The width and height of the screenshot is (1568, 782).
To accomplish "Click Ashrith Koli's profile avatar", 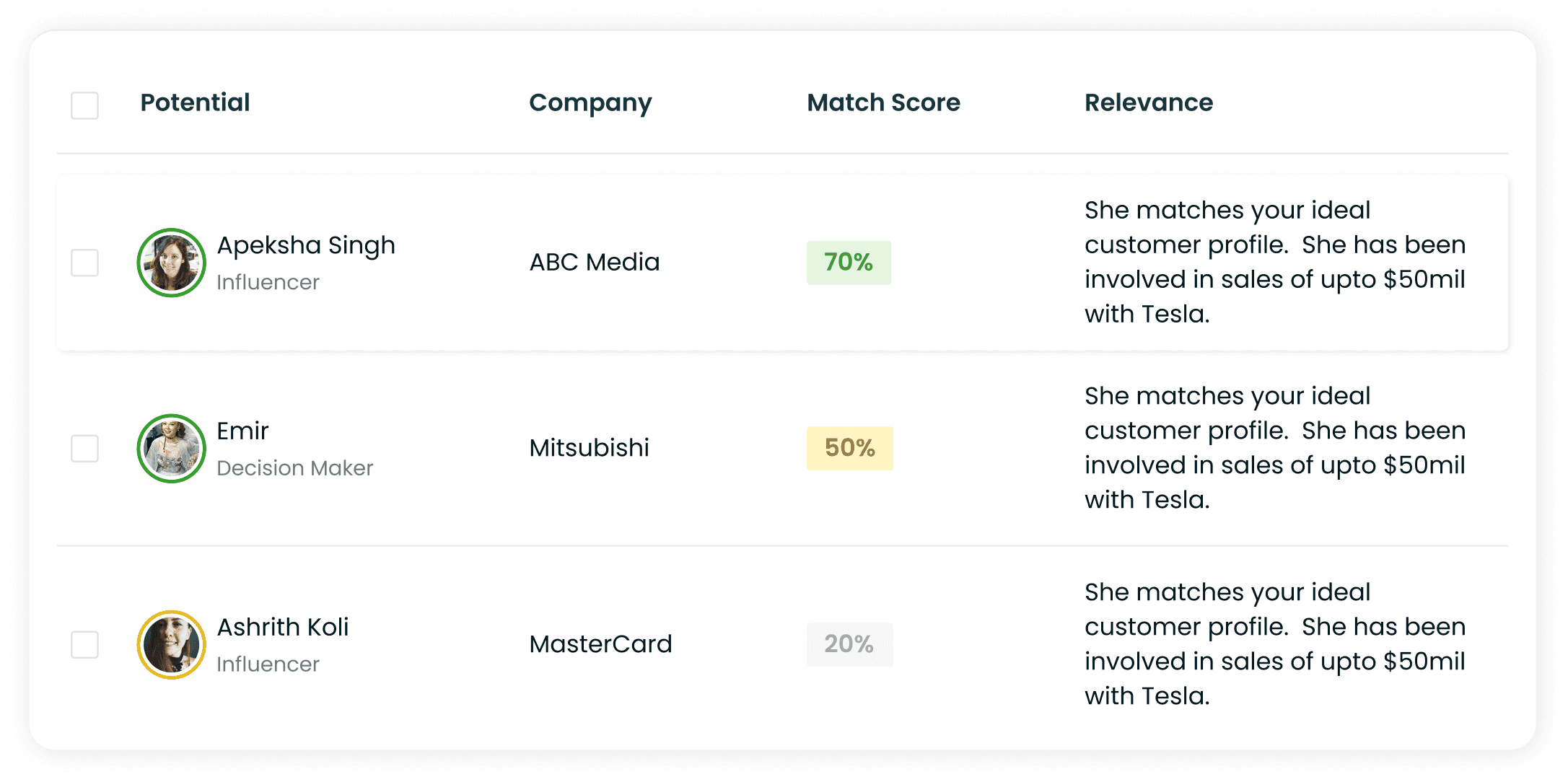I will (x=172, y=644).
